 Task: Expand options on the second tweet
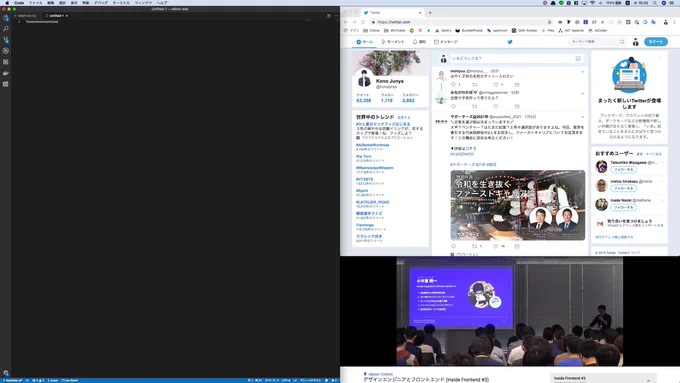582,93
